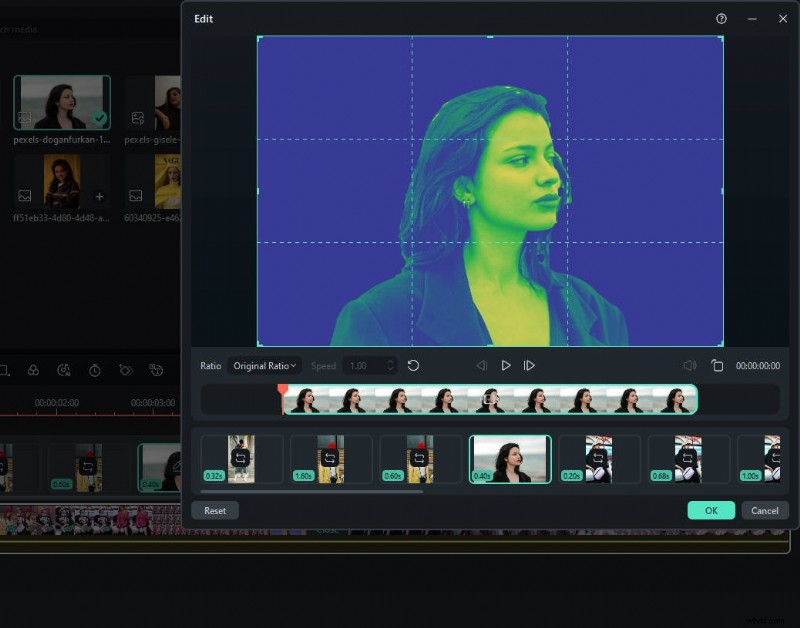Viewport: 800px width, 628px height.
Task: Click the replace icon on 0.32s clip
Action: coord(240,458)
